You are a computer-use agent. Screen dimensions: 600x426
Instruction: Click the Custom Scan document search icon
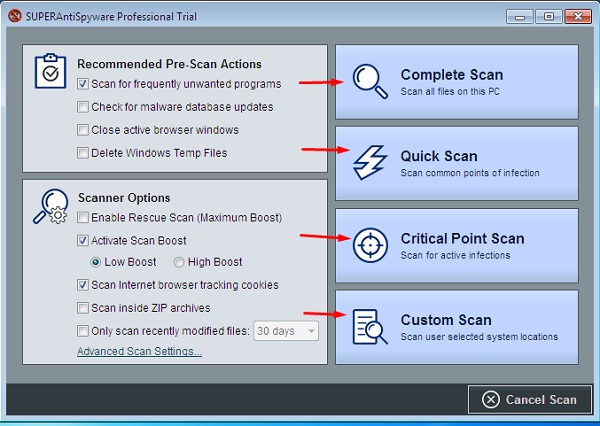pos(370,326)
